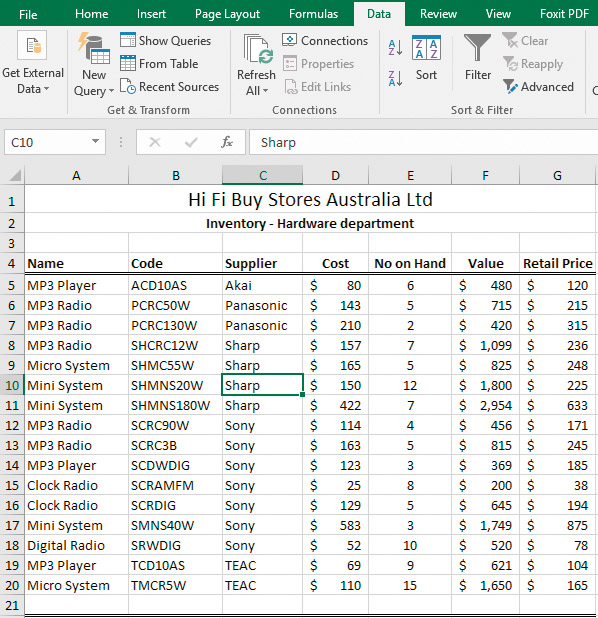Image resolution: width=598 pixels, height=618 pixels.
Task: Click Show Queries
Action: tap(166, 41)
